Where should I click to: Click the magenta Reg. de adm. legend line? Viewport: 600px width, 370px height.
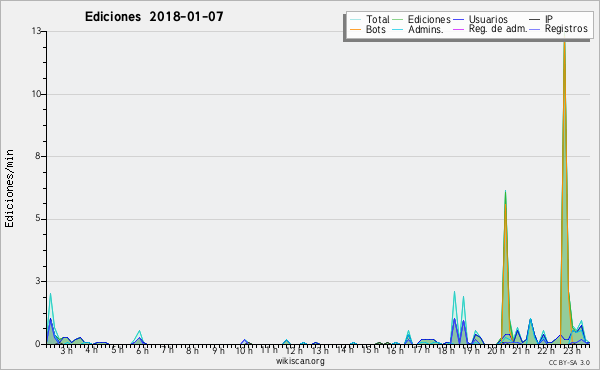point(458,29)
